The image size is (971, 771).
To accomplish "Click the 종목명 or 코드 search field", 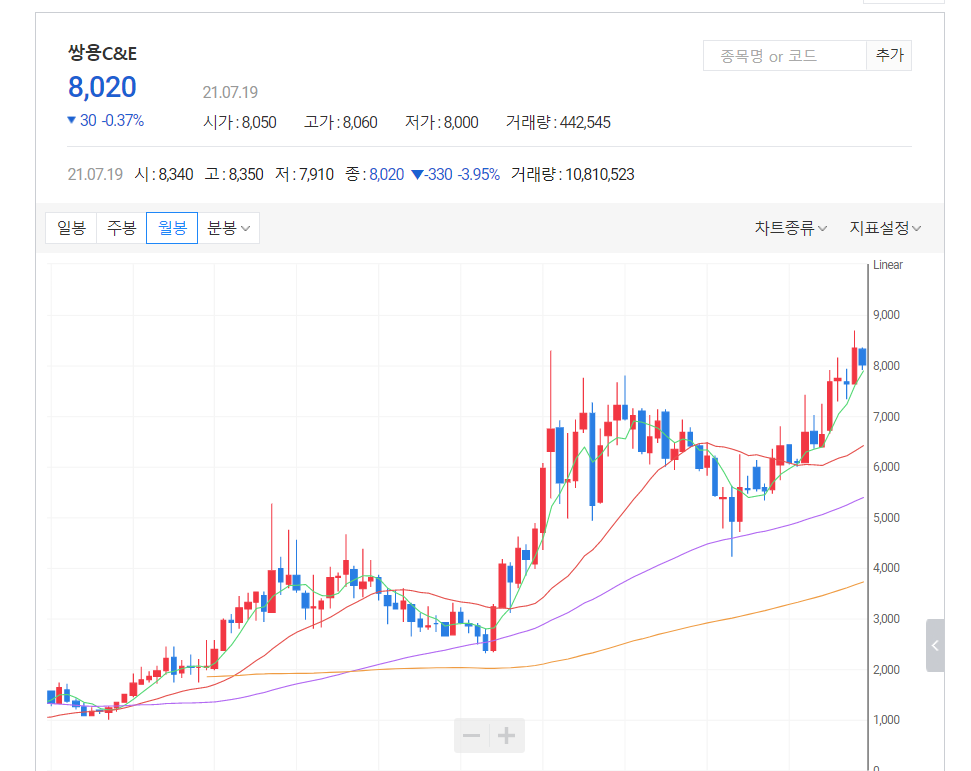I will tap(785, 56).
